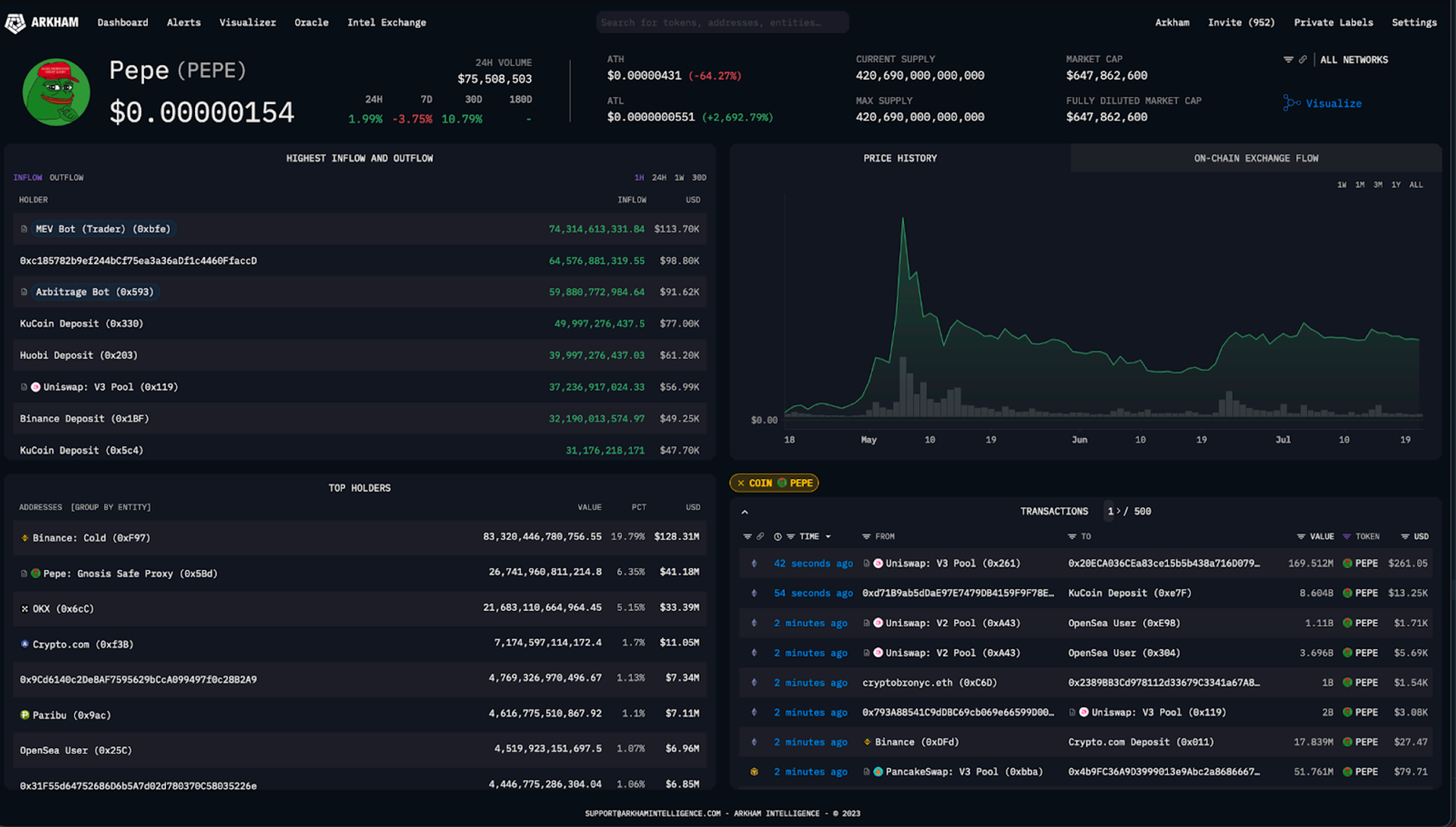Click the X icon on the COIN PEPE filter chip
1456x827 pixels.
click(741, 484)
